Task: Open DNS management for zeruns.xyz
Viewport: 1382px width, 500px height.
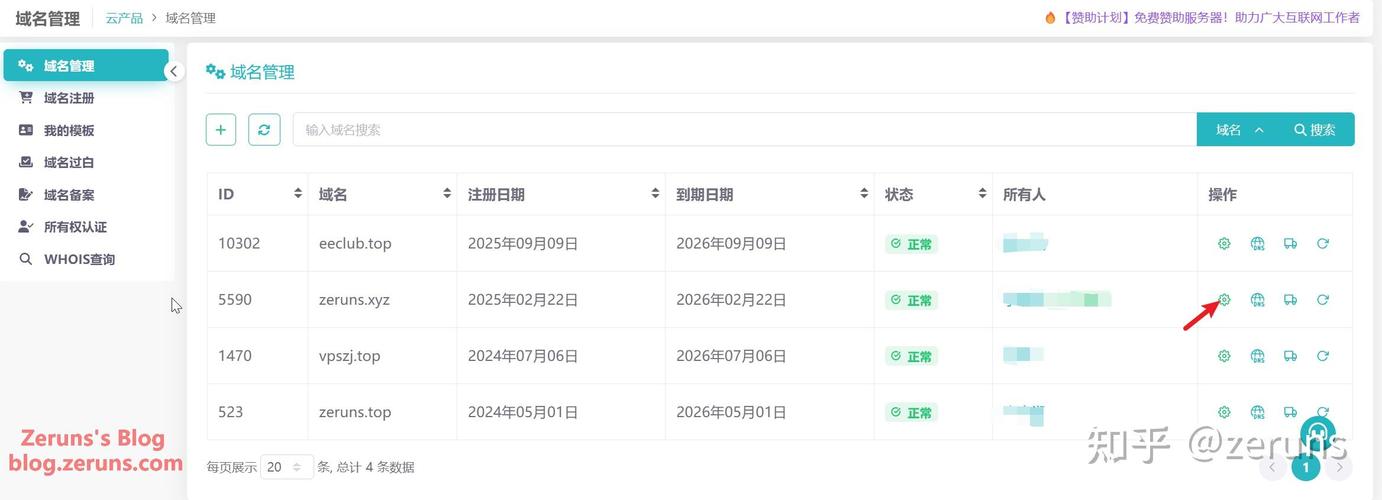Action: click(1258, 299)
